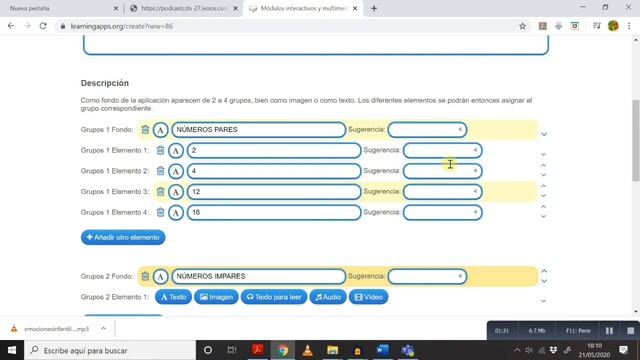Viewport: 640px width, 360px height.
Task: Bookmark this page with the star icon
Action: (522, 26)
